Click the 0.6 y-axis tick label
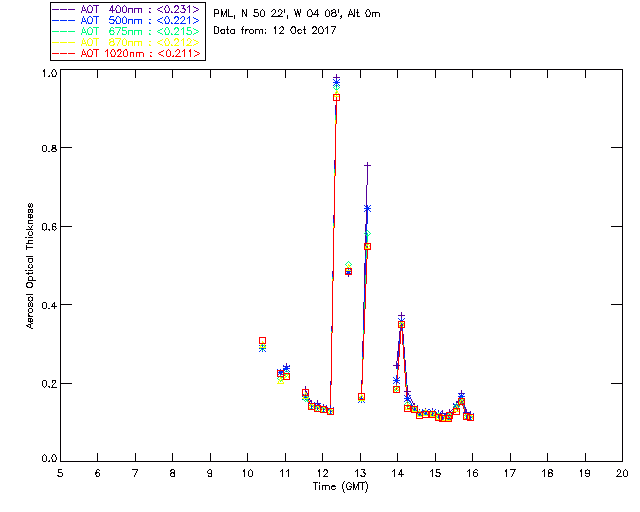This screenshot has height=512, width=640. point(49,227)
